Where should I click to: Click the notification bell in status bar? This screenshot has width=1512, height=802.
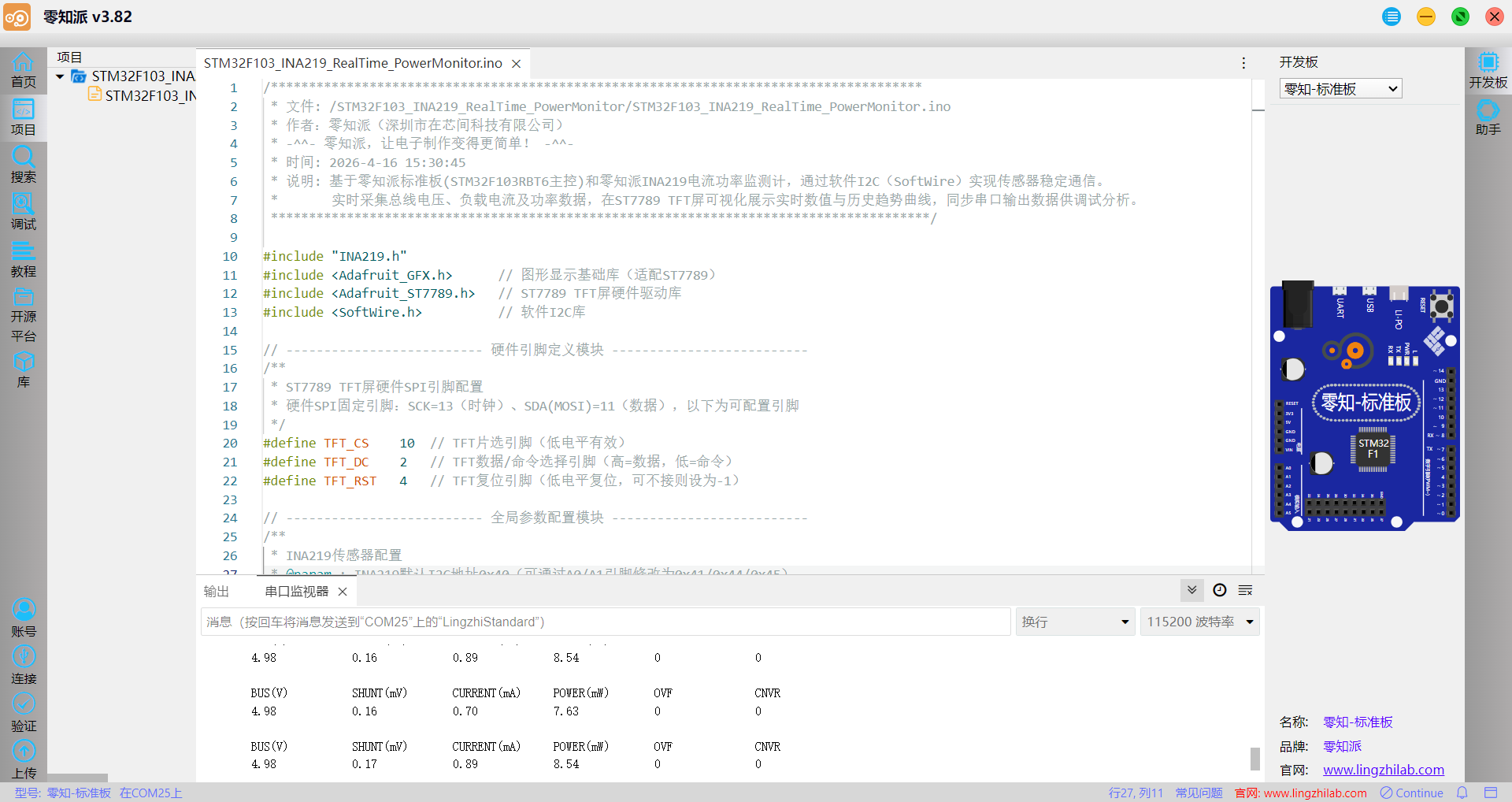coord(1462,793)
